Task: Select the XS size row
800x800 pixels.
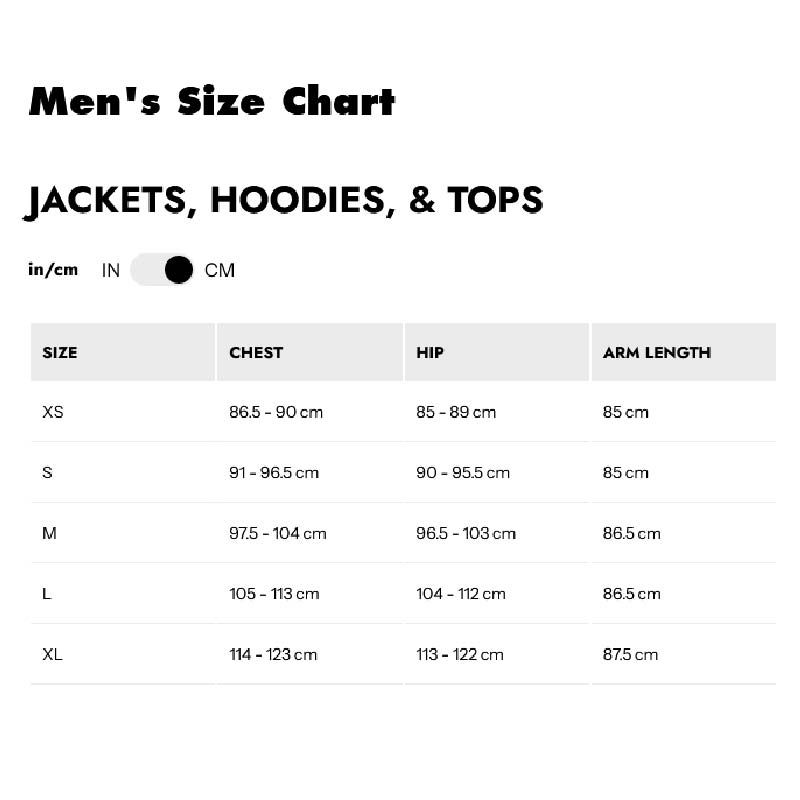Action: click(x=53, y=412)
